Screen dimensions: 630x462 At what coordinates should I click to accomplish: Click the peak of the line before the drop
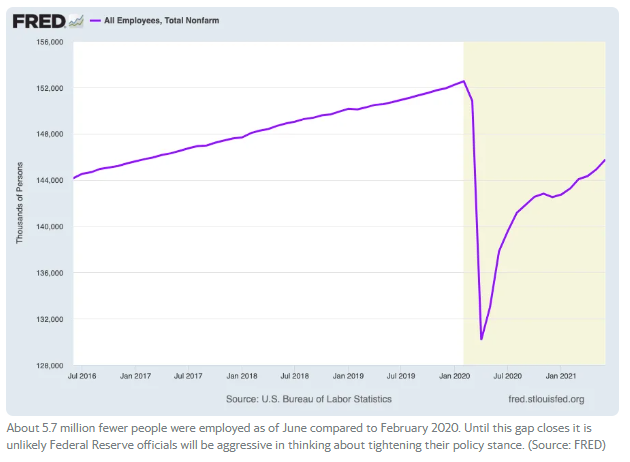tap(463, 81)
